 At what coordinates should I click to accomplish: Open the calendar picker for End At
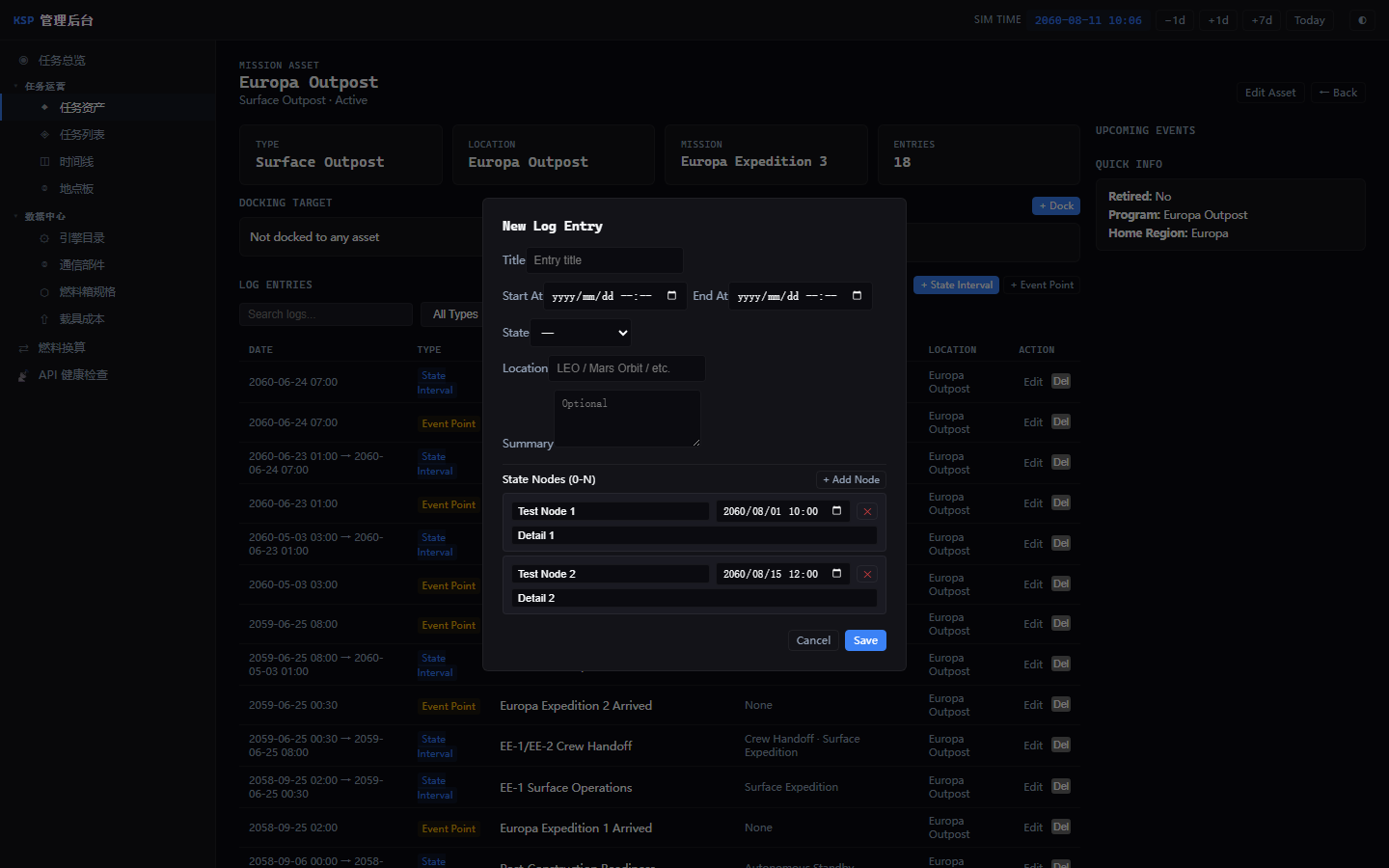coord(857,296)
